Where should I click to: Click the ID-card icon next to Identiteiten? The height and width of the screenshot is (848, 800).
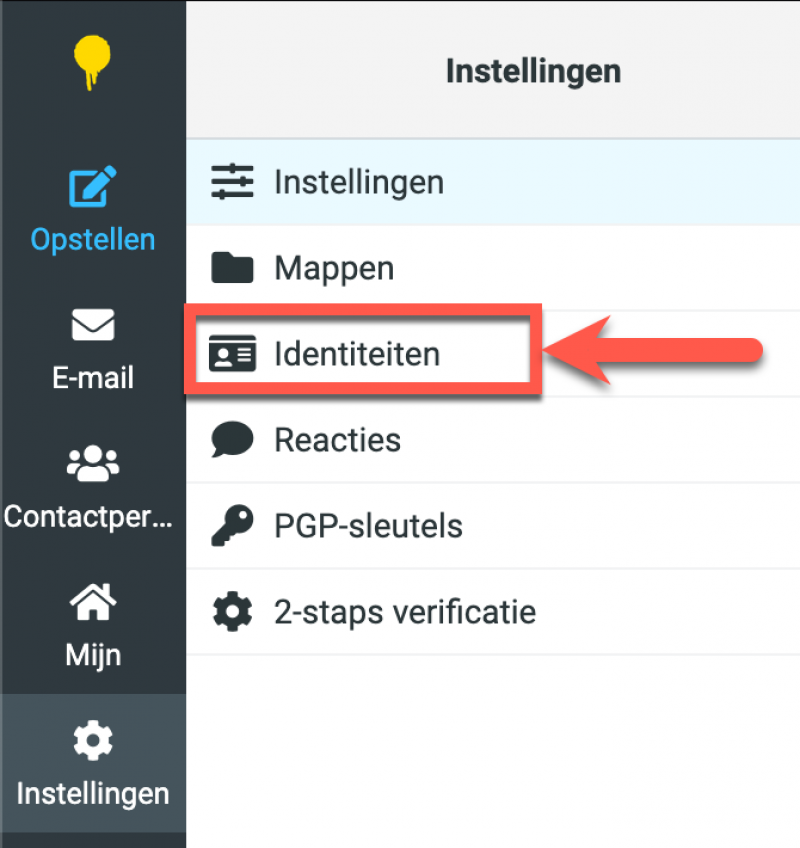(x=232, y=353)
